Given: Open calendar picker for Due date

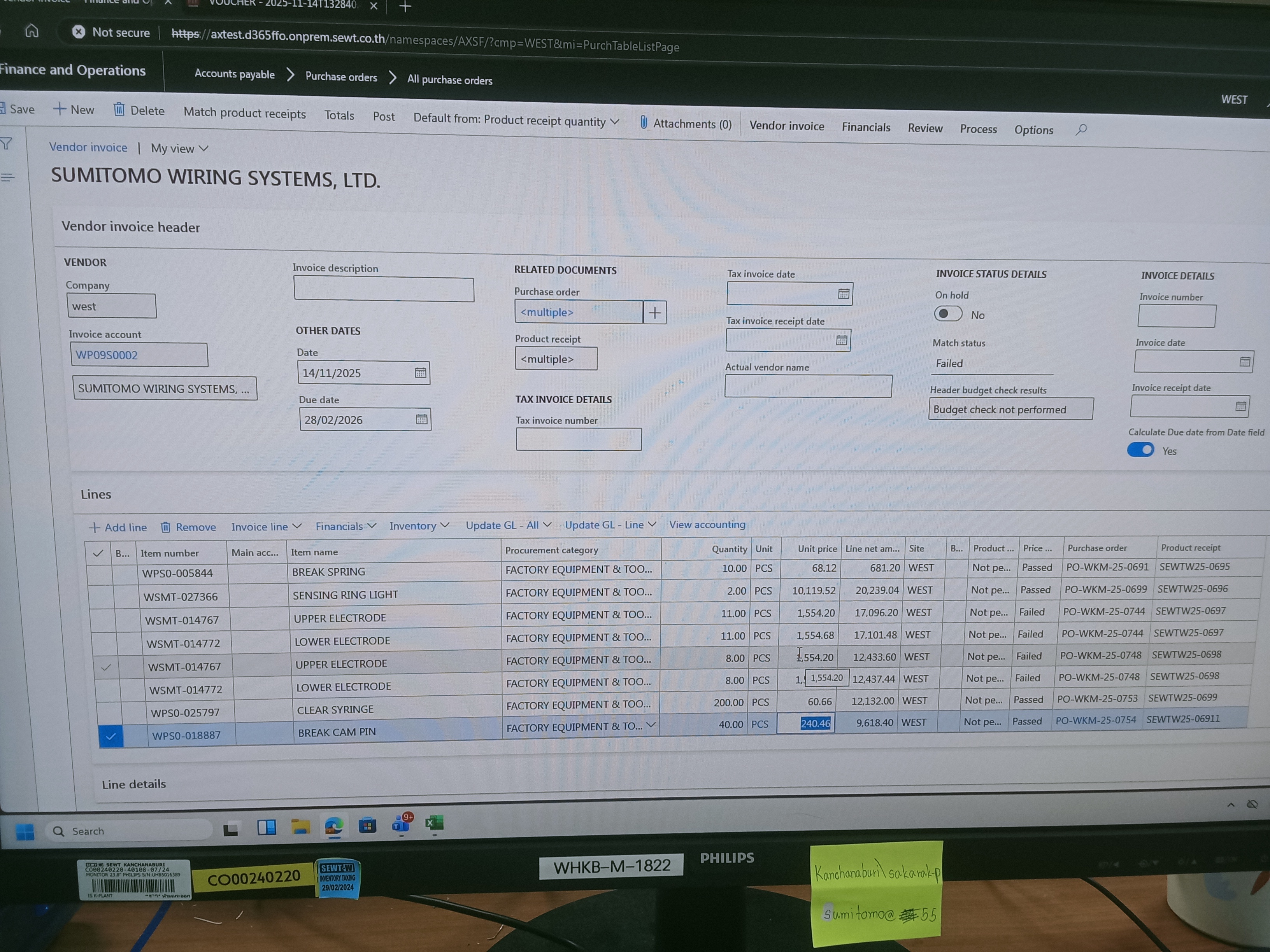Looking at the screenshot, I should [421, 419].
